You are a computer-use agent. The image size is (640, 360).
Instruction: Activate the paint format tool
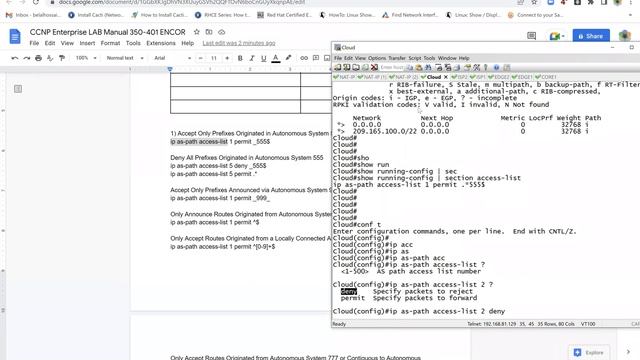62,58
